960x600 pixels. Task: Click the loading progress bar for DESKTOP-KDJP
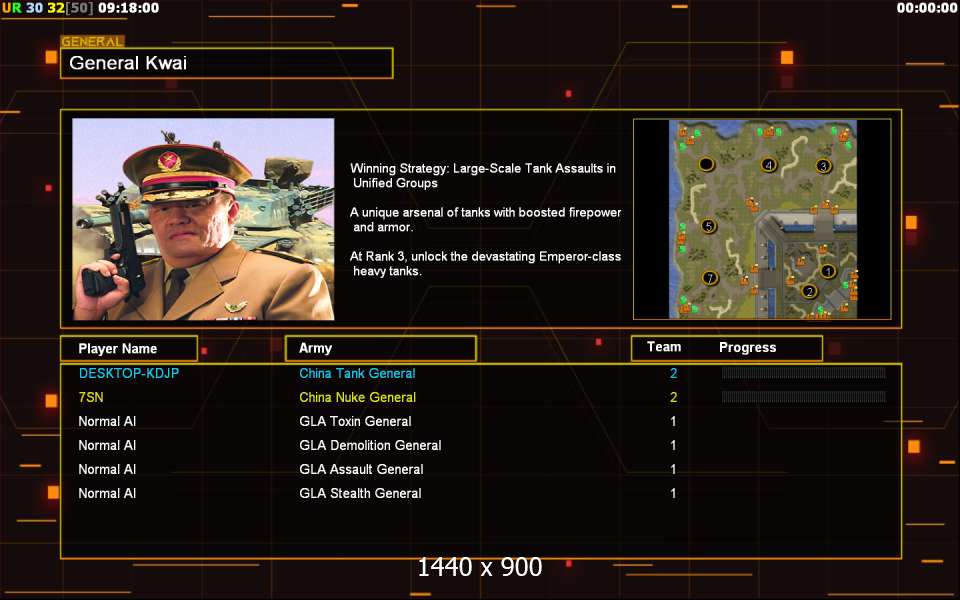[803, 373]
